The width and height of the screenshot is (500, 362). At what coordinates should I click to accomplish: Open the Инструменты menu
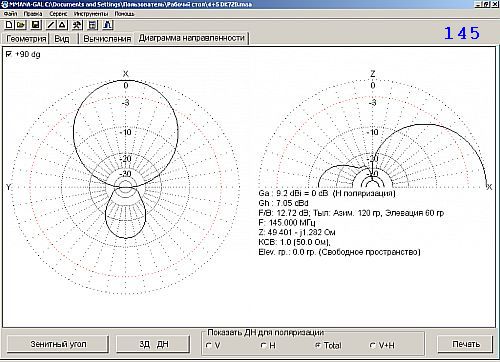(x=91, y=14)
